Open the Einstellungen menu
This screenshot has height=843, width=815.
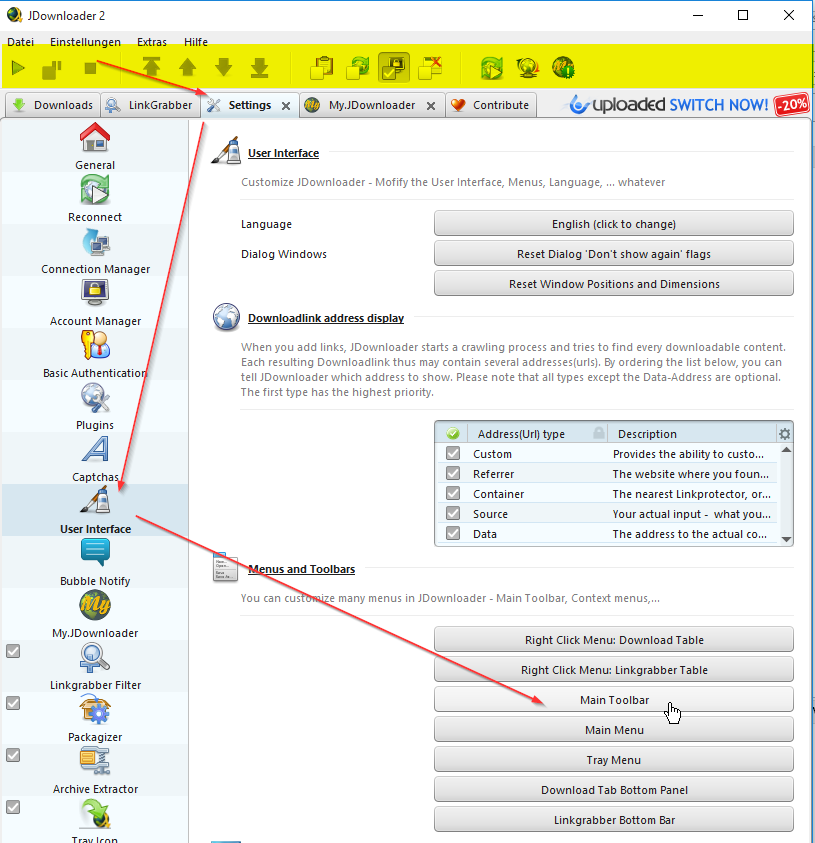[x=85, y=42]
